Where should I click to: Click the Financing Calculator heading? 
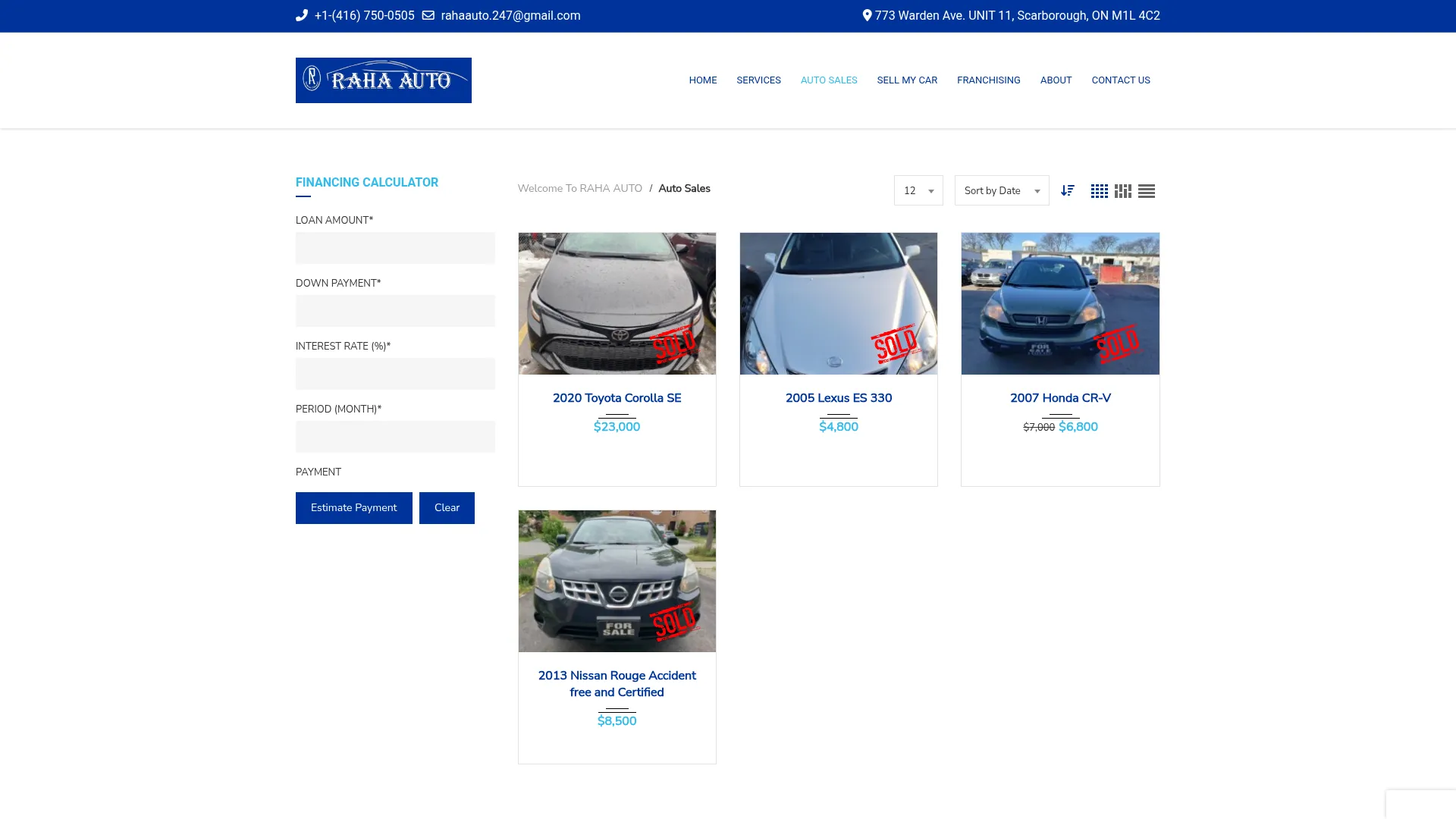click(367, 183)
